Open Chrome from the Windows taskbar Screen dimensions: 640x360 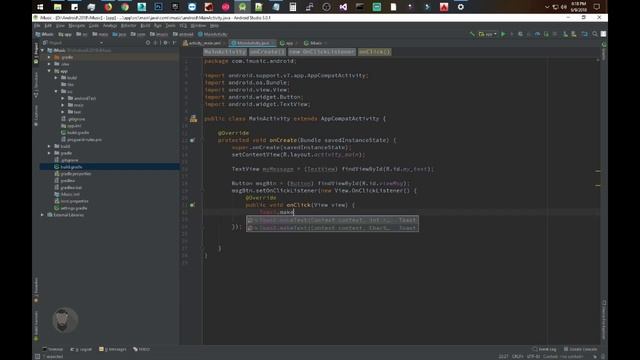coord(125,7)
